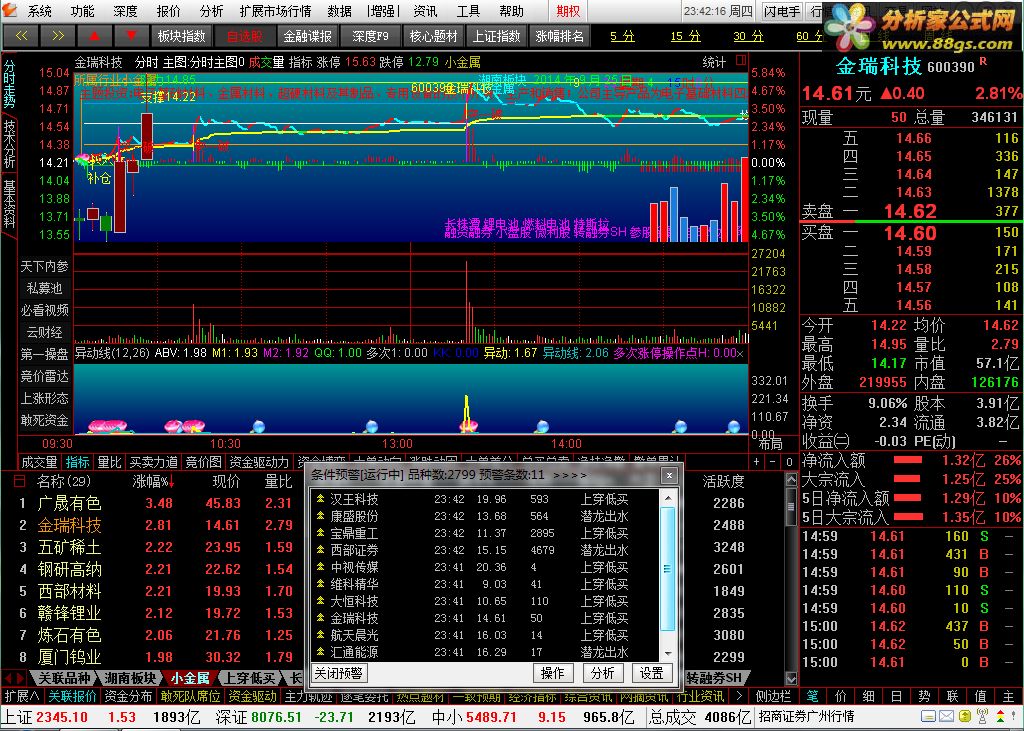Image resolution: width=1024 pixels, height=731 pixels.
Task: Switch chart to 30 分 period
Action: pyautogui.click(x=748, y=37)
